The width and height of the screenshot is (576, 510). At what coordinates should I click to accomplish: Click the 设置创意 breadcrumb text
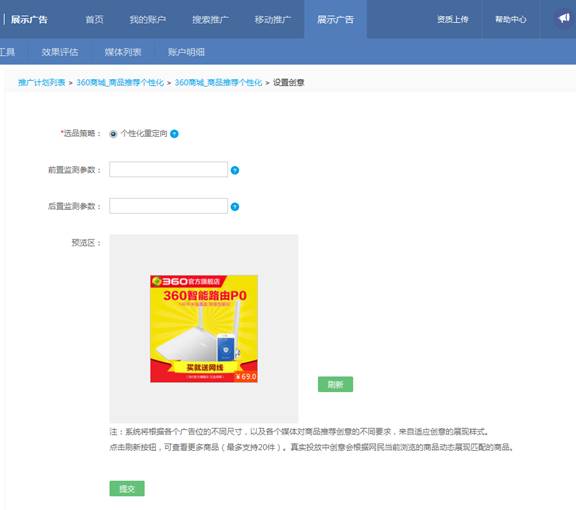click(288, 83)
